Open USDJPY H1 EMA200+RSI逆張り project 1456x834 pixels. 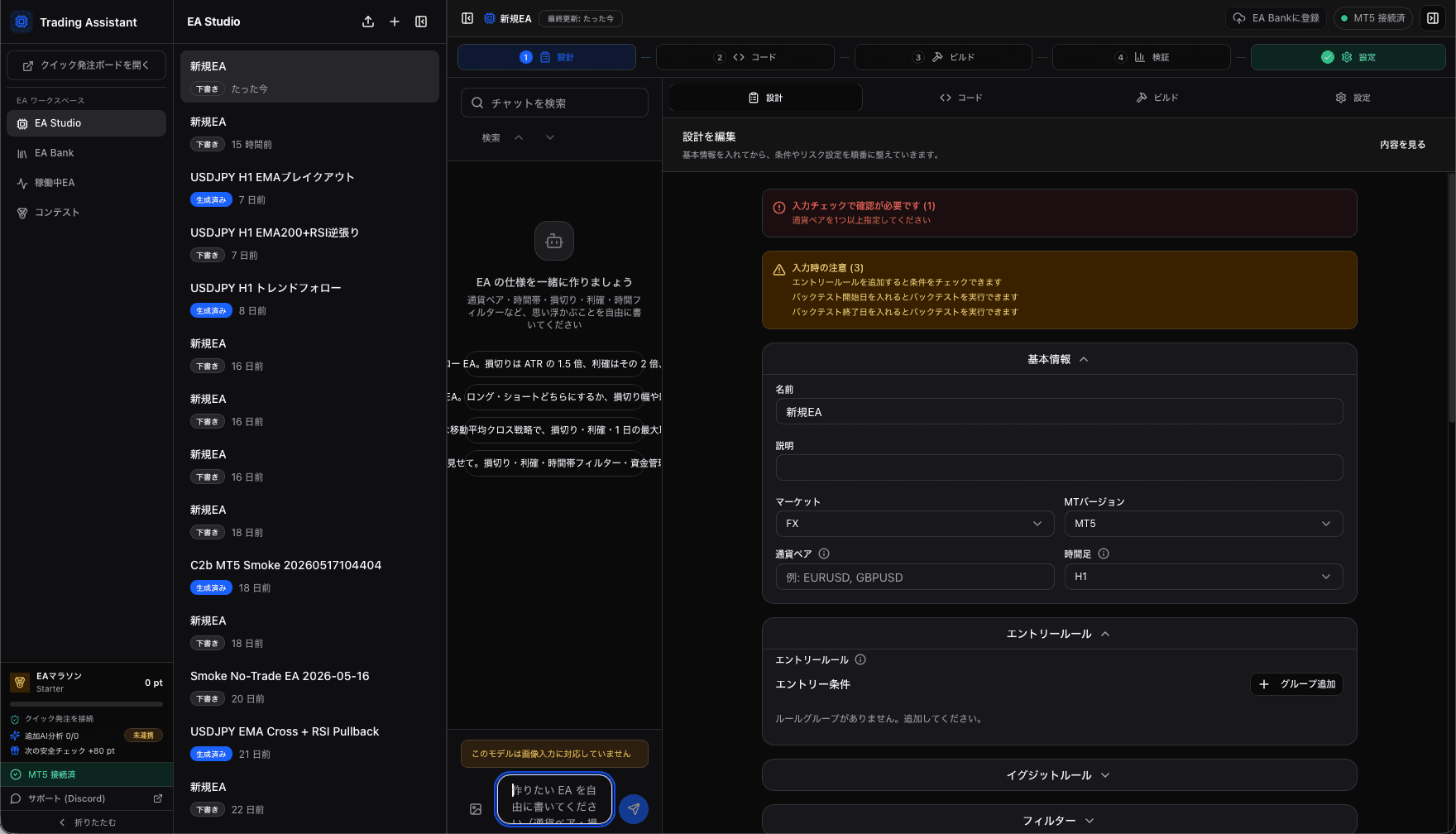tap(309, 243)
